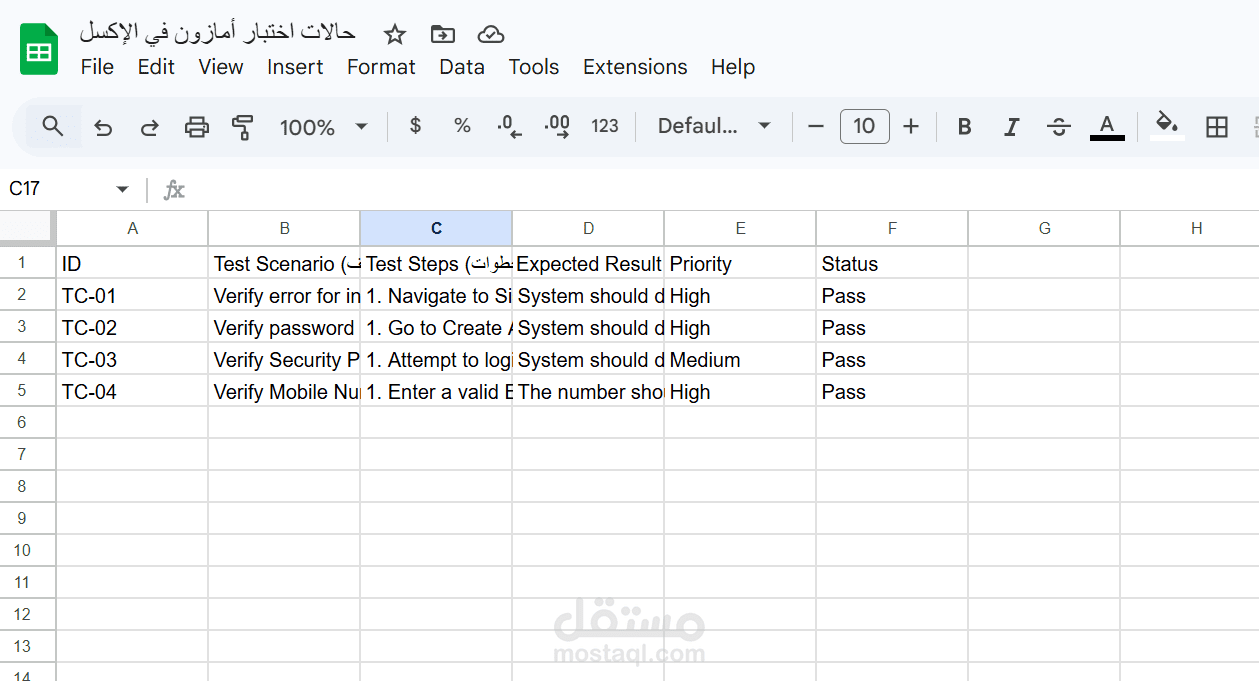Decrease font size with minus
The image size is (1259, 681).
pyautogui.click(x=816, y=126)
